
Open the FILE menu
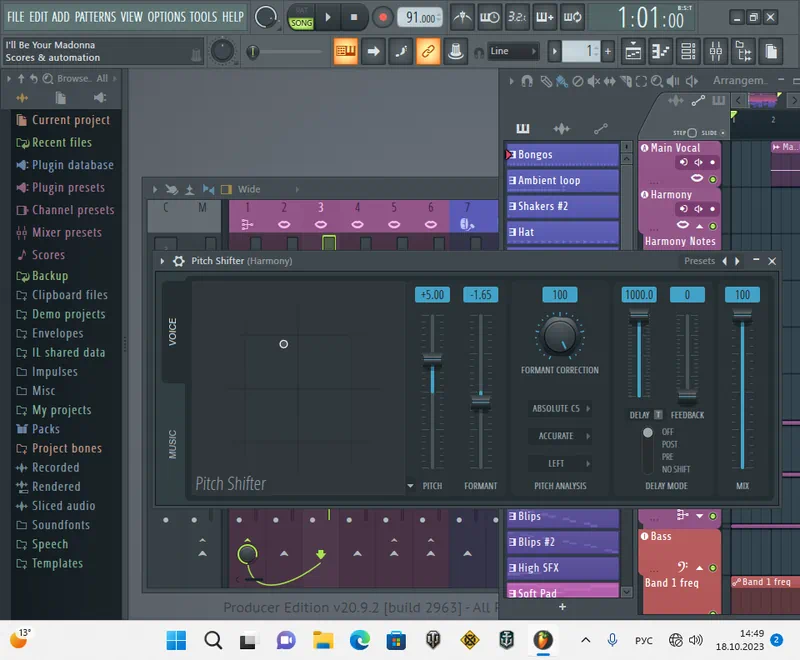15,17
